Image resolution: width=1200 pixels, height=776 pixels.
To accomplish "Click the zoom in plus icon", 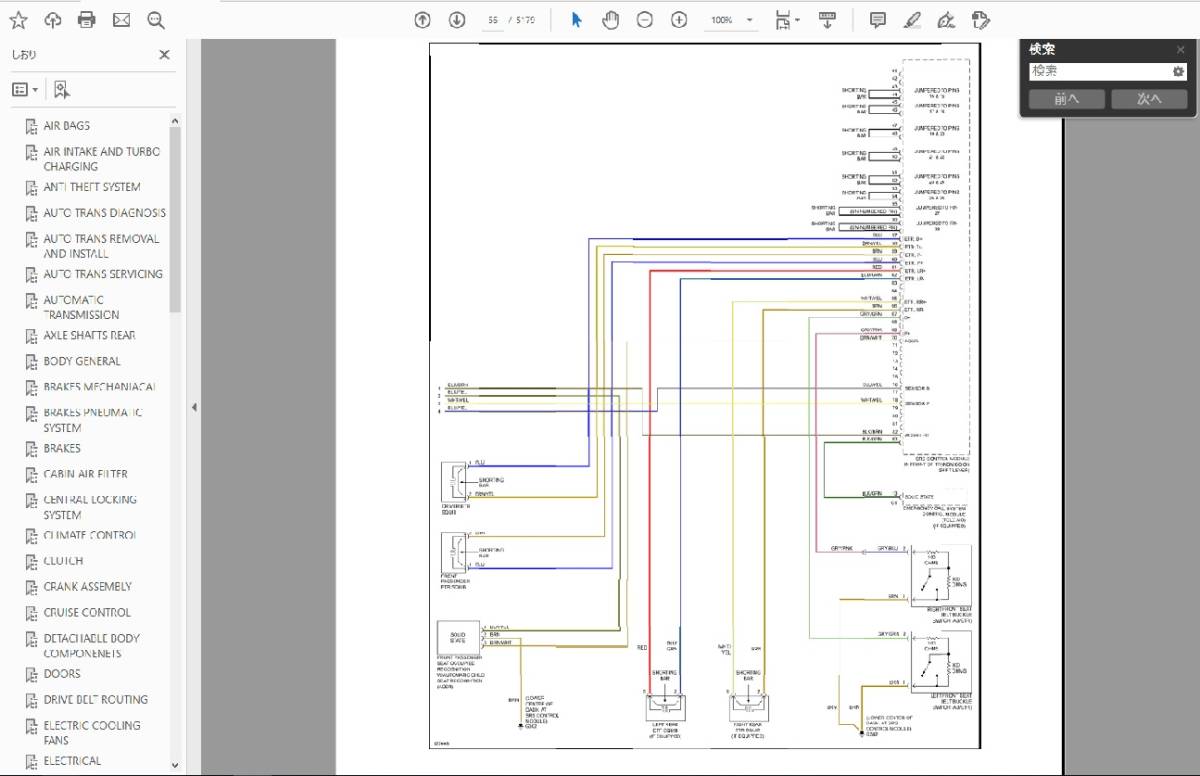I will 679,19.
